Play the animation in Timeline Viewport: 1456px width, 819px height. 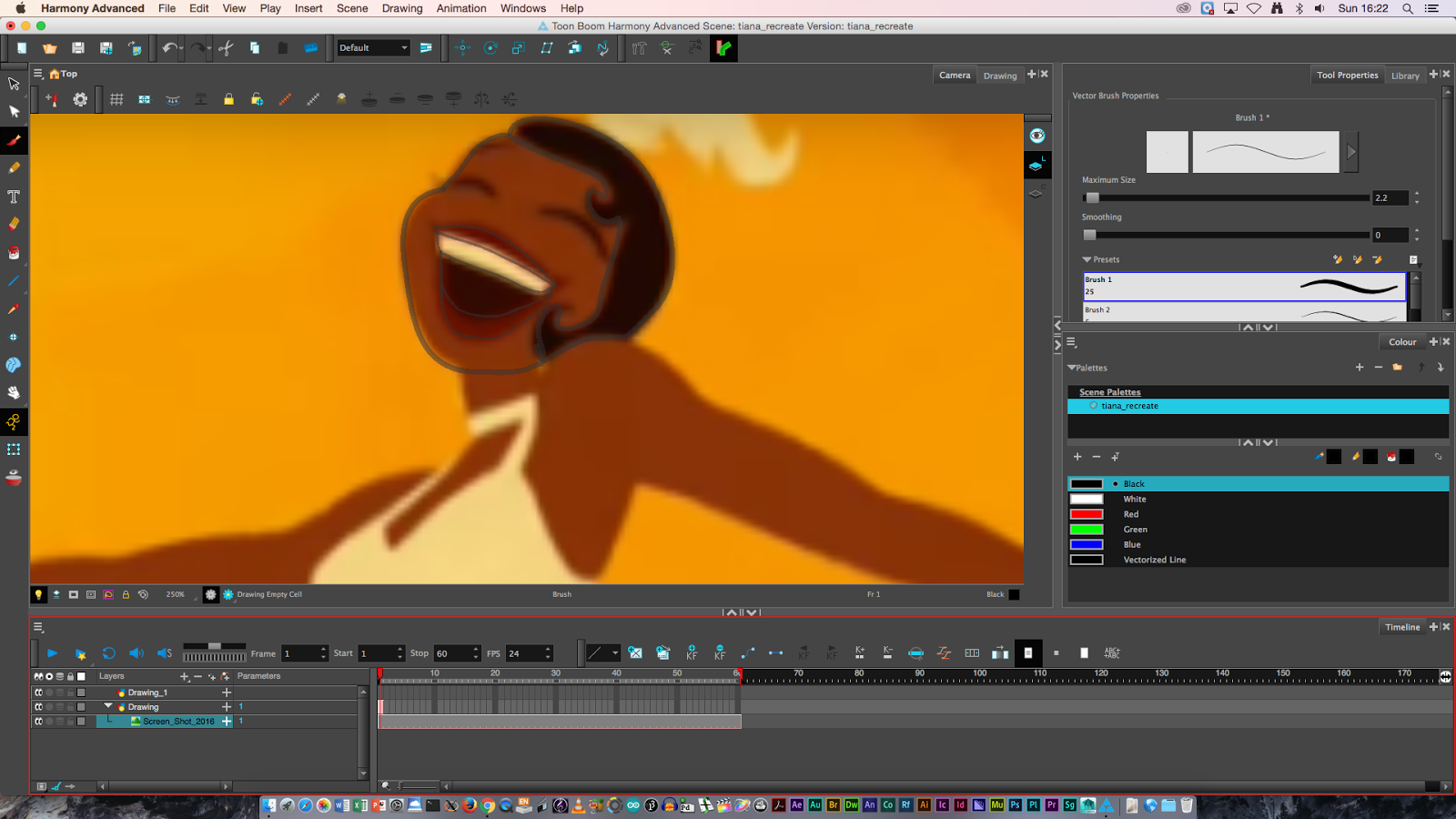[52, 653]
